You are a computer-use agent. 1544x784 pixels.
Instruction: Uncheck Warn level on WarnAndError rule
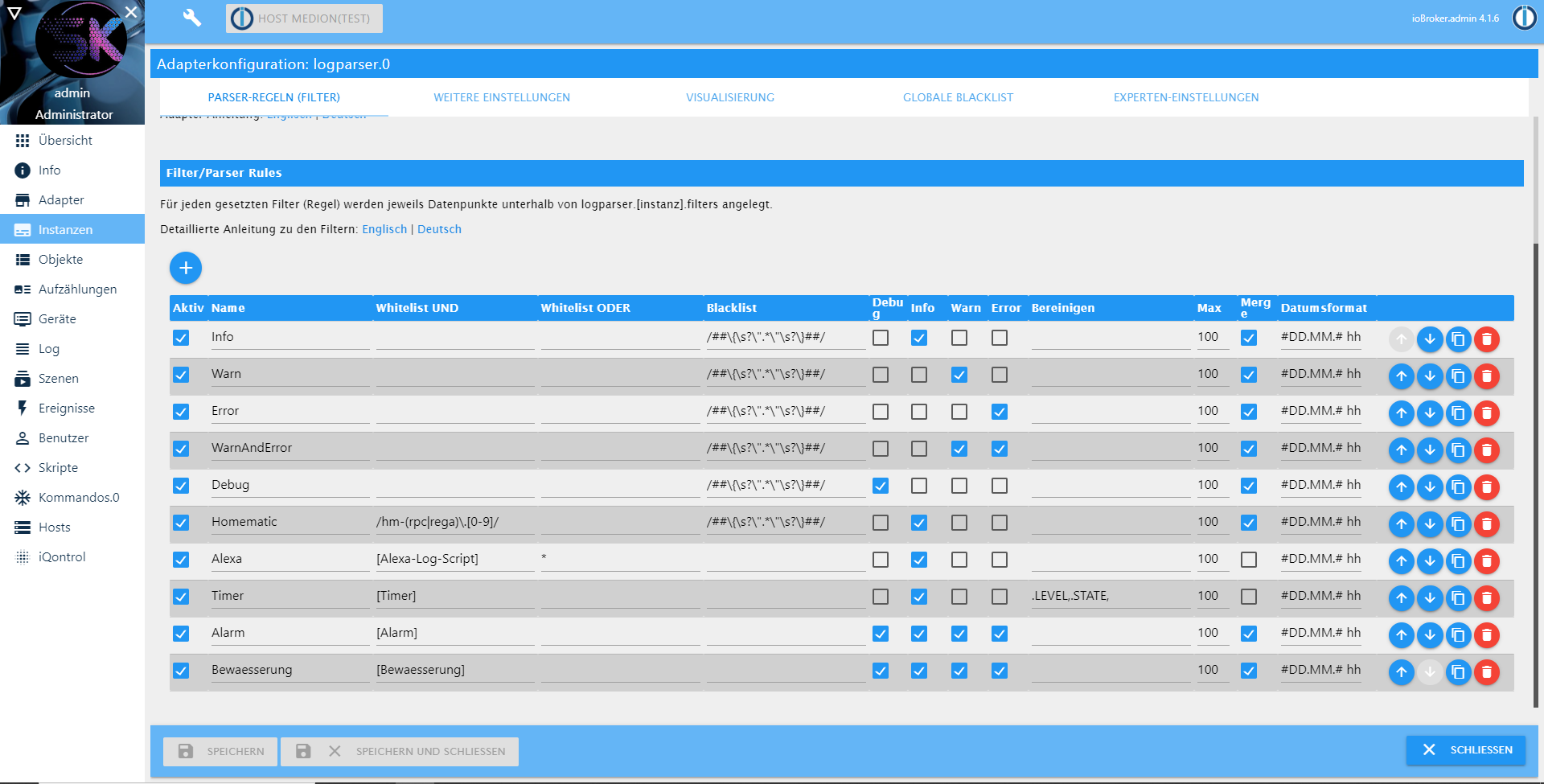pos(959,449)
